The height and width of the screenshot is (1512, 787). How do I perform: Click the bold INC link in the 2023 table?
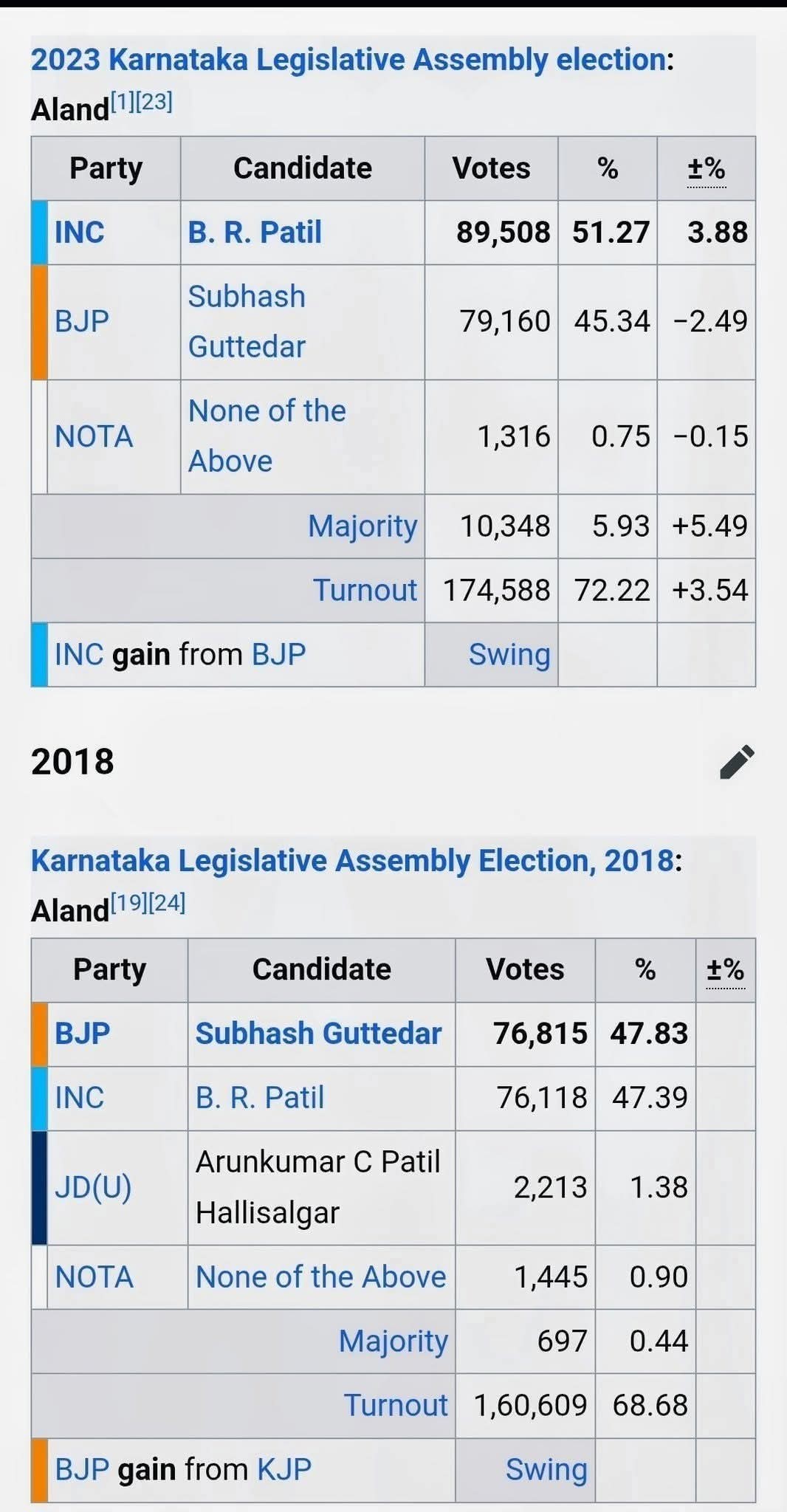pyautogui.click(x=80, y=233)
